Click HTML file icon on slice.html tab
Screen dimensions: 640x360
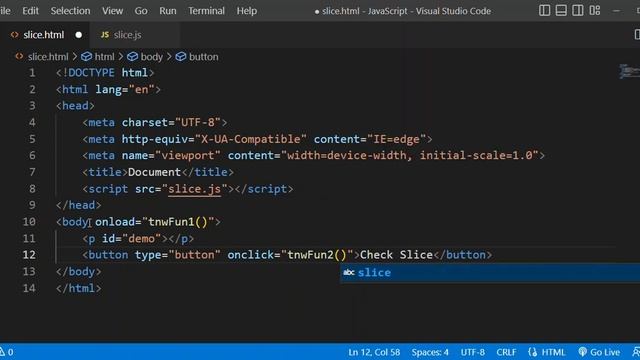coord(15,35)
